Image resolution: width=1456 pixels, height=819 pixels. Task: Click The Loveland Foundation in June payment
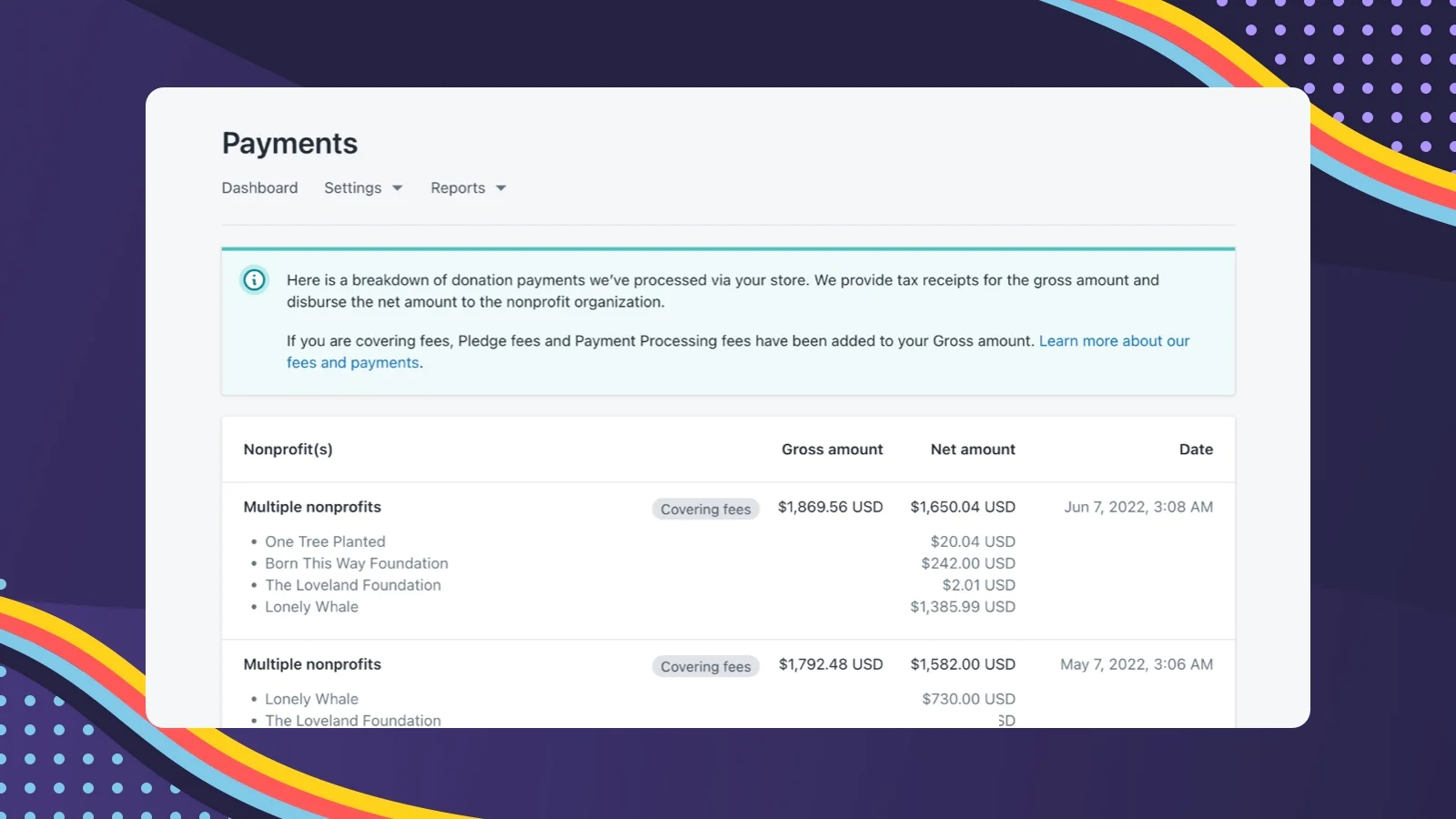353,585
